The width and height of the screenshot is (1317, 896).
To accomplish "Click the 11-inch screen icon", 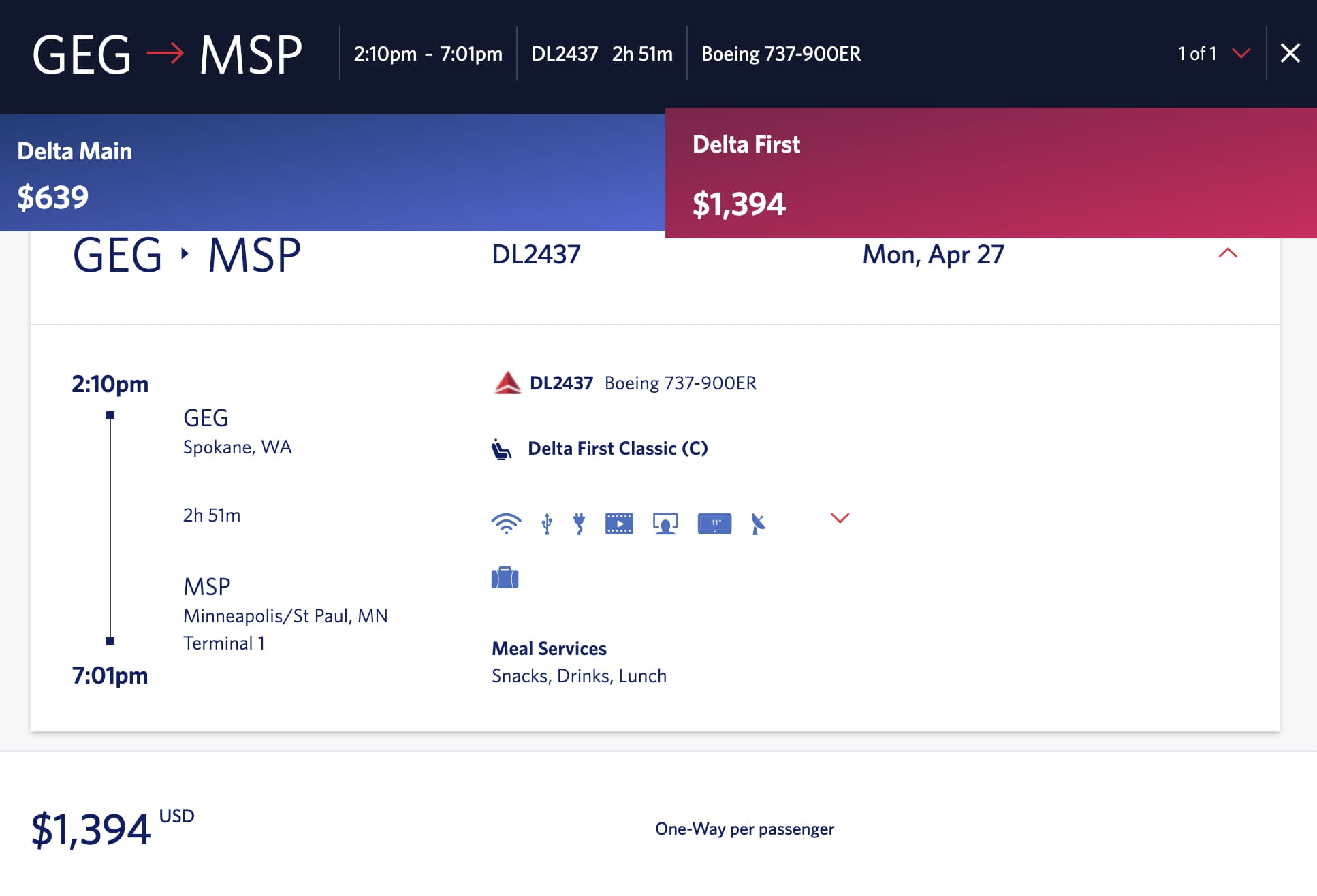I will pyautogui.click(x=714, y=523).
